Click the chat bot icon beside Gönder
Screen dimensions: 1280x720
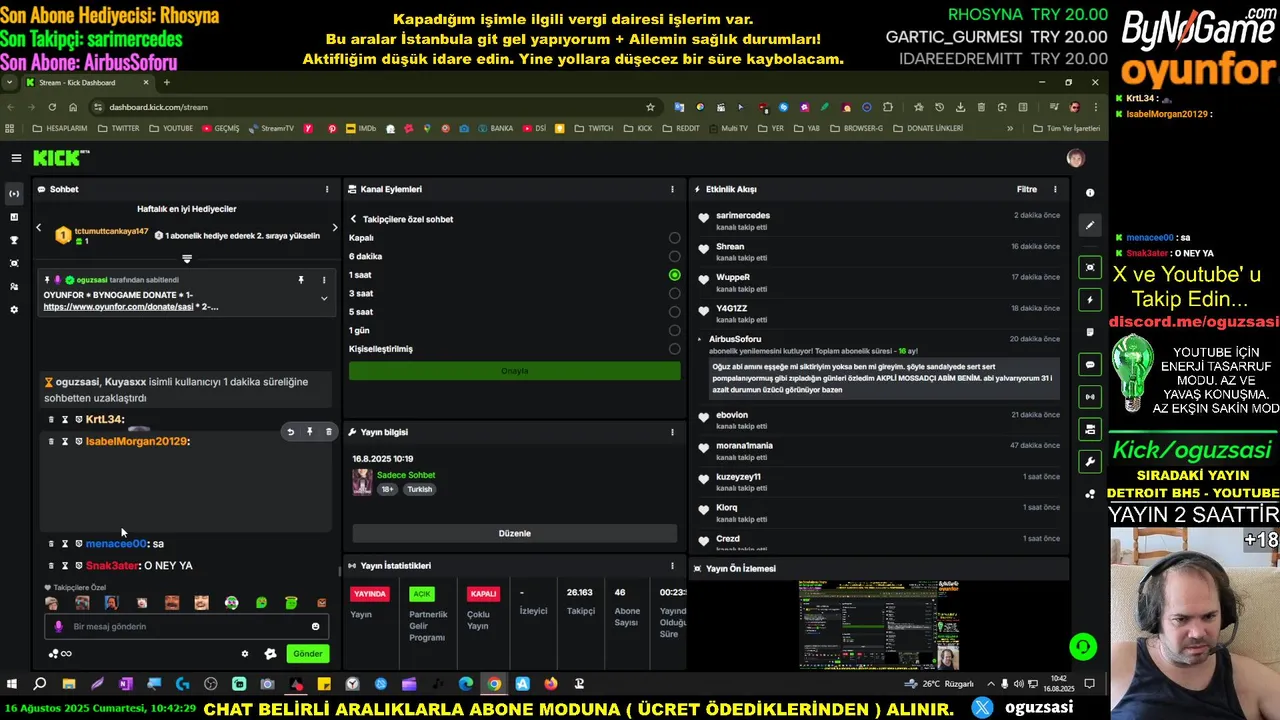270,654
